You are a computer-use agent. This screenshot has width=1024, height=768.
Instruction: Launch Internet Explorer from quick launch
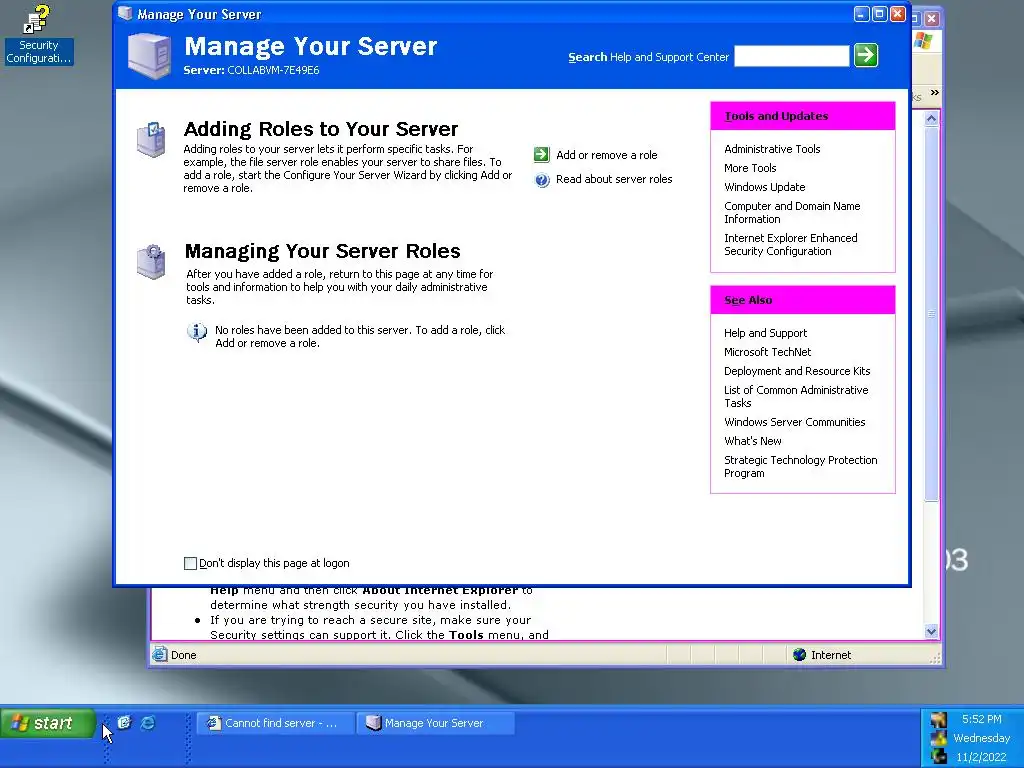(x=148, y=723)
